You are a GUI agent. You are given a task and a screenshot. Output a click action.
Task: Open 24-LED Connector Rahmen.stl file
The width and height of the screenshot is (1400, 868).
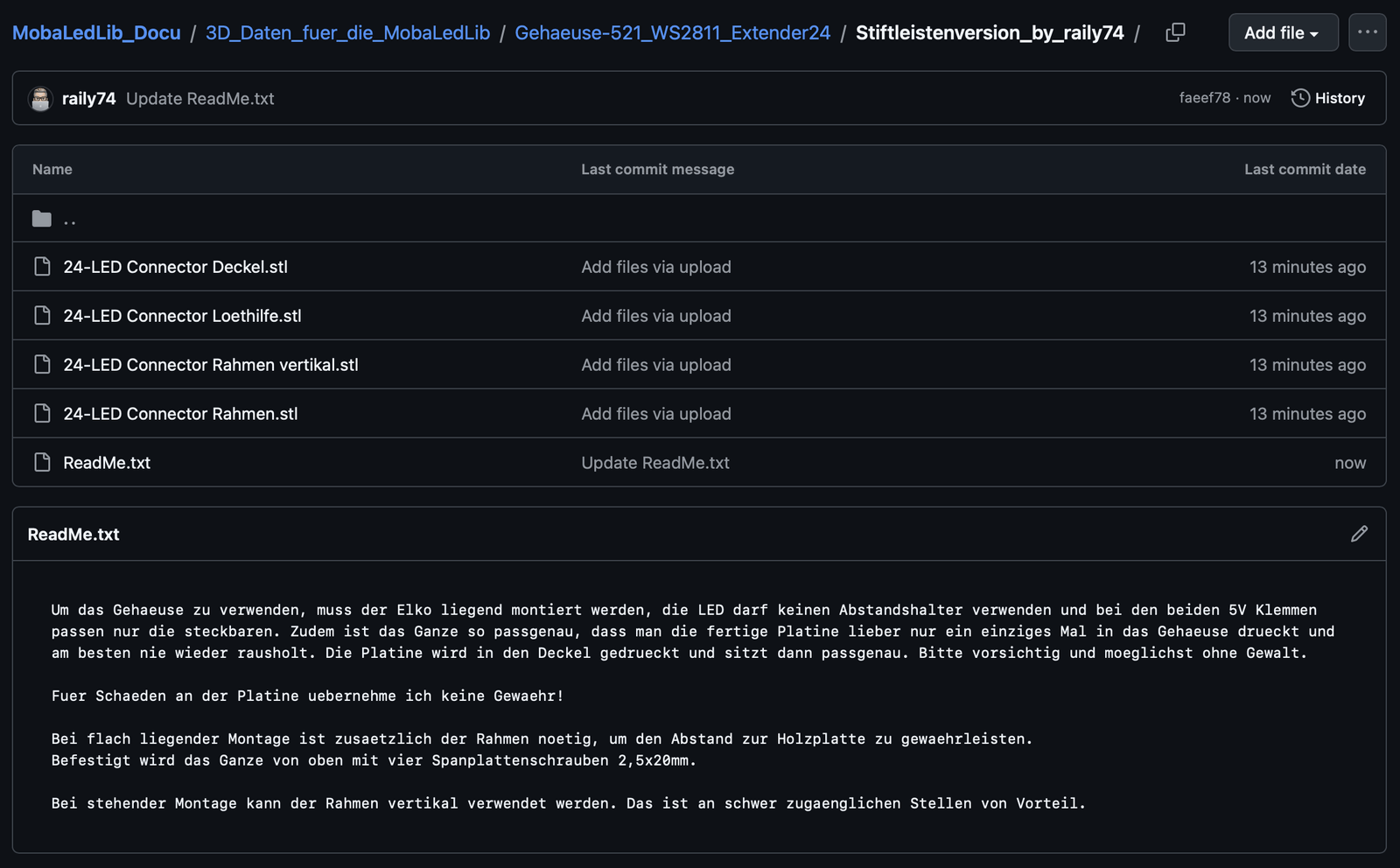180,414
